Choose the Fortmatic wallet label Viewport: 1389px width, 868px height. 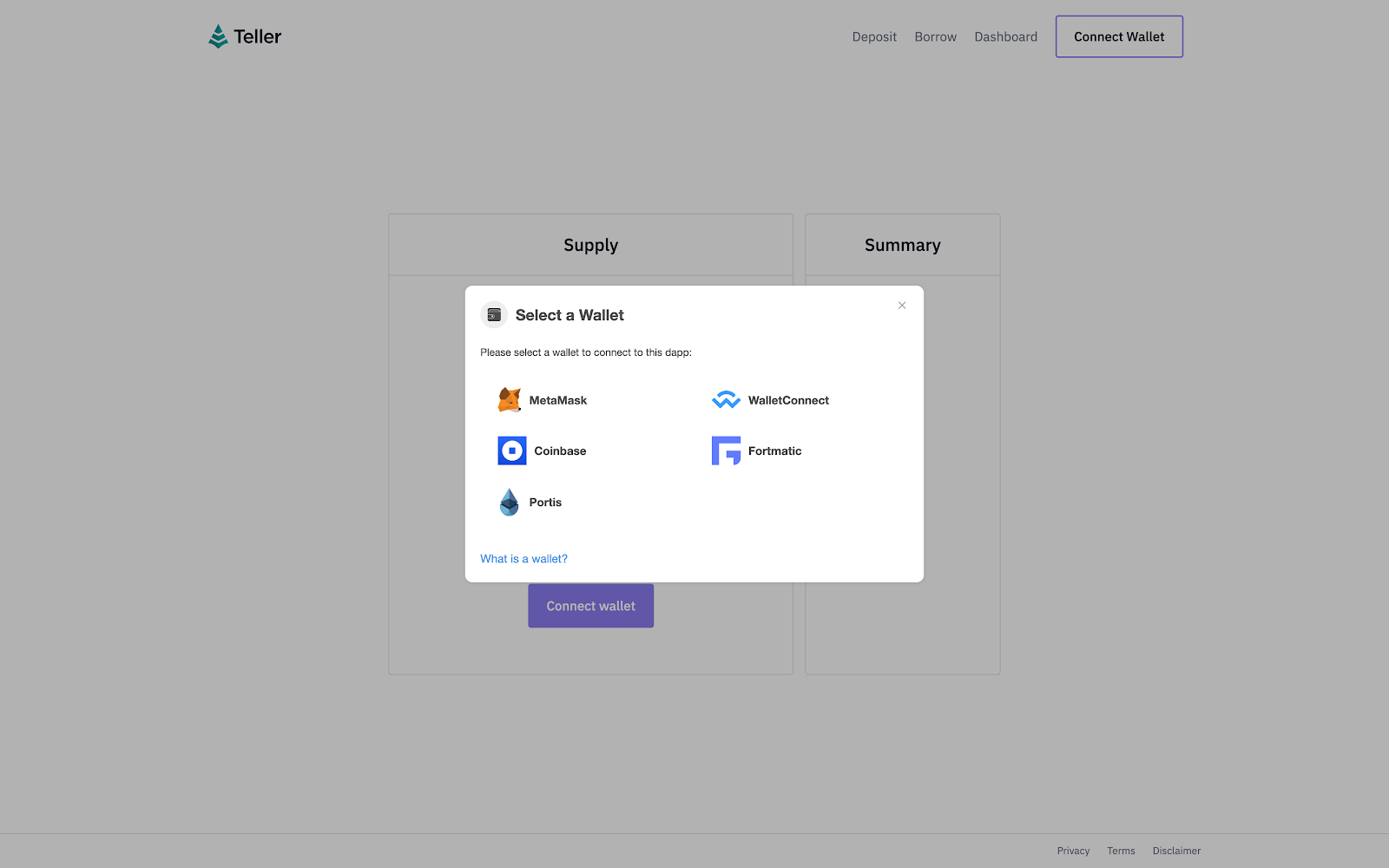775,451
